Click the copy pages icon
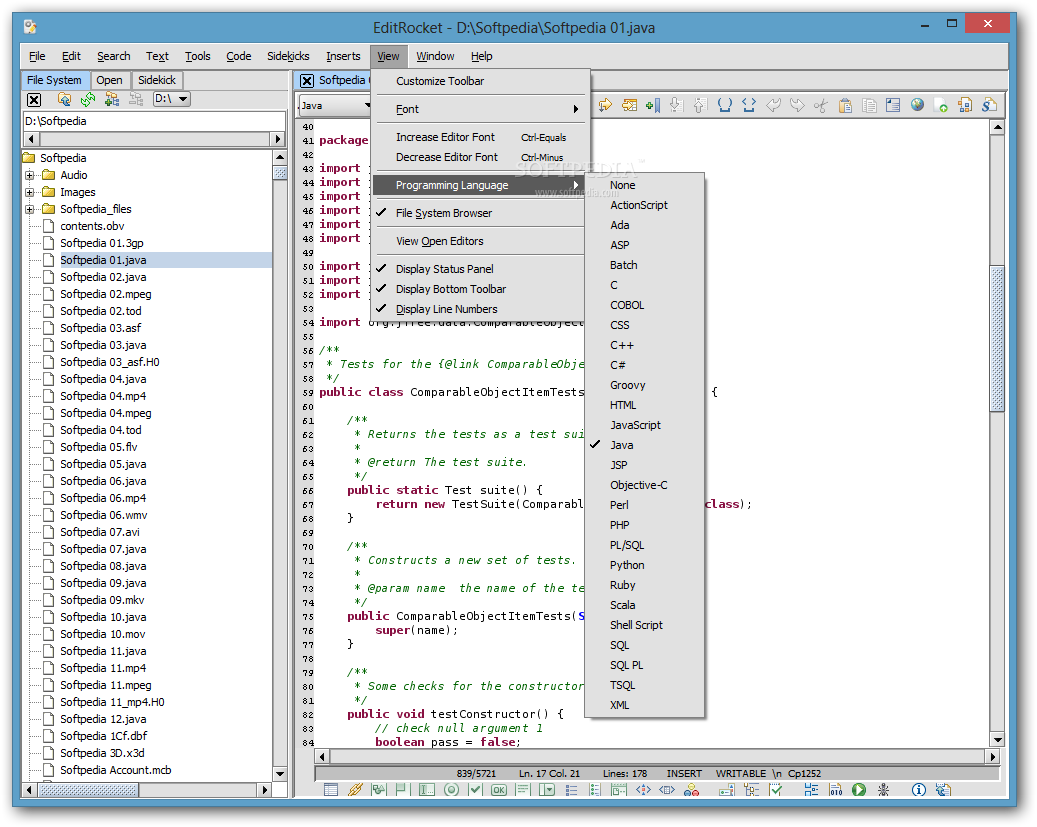The image size is (1037, 827). click(x=869, y=105)
